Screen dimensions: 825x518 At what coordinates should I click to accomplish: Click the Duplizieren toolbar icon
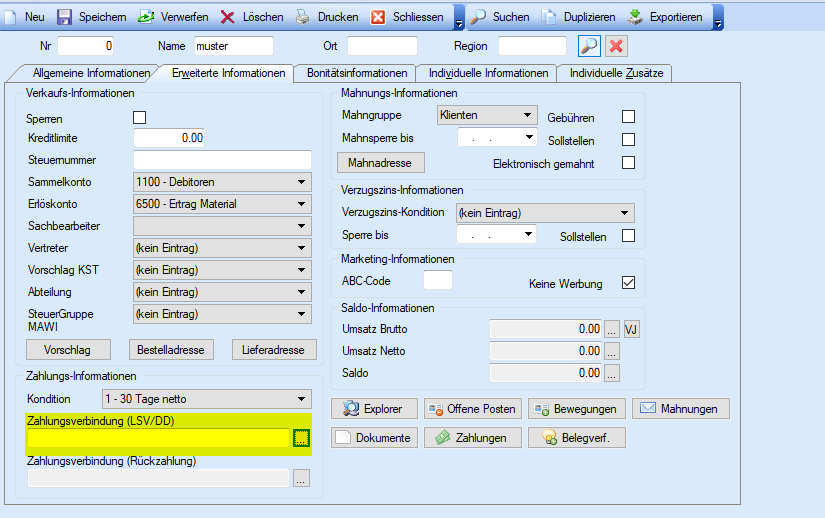(550, 17)
